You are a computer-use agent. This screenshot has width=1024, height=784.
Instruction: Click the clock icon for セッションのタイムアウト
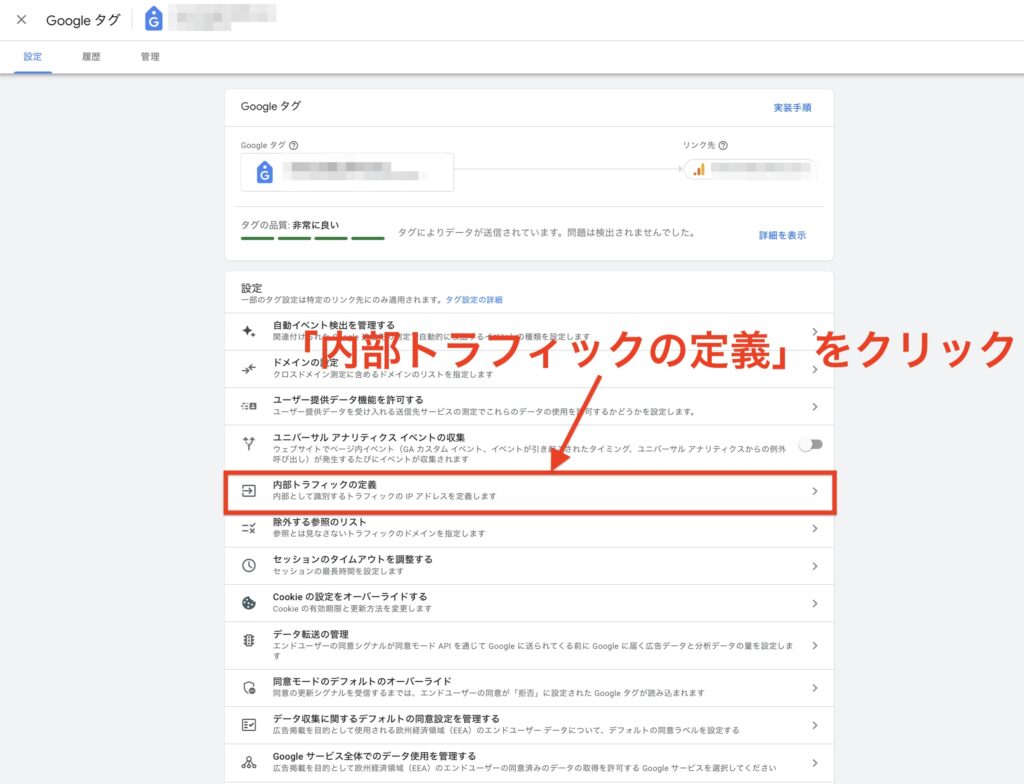(x=249, y=566)
